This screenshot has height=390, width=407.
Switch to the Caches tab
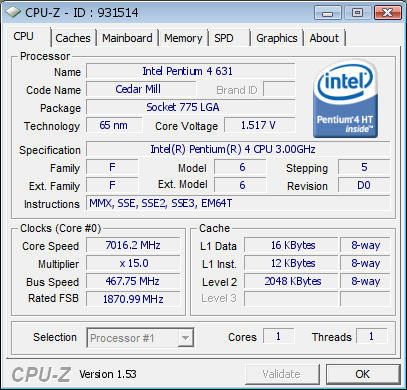(x=73, y=38)
